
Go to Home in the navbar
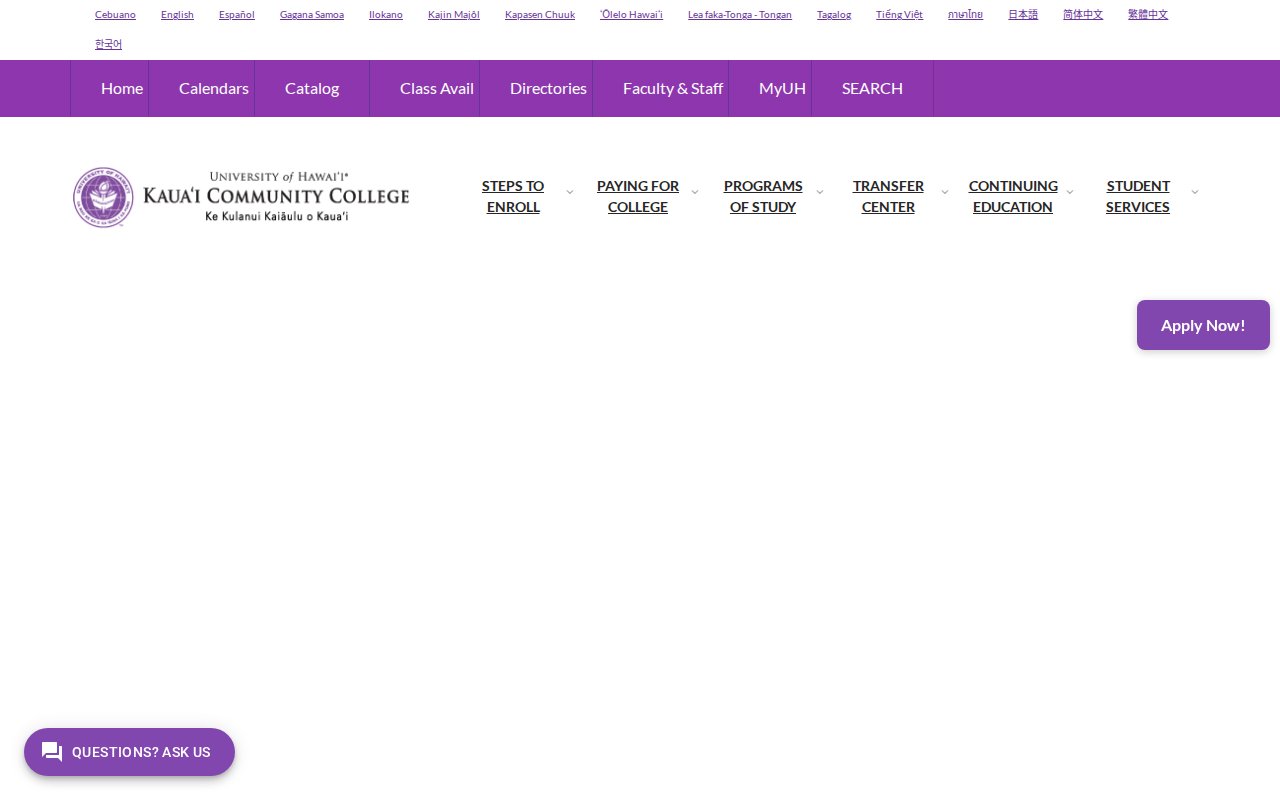122,88
